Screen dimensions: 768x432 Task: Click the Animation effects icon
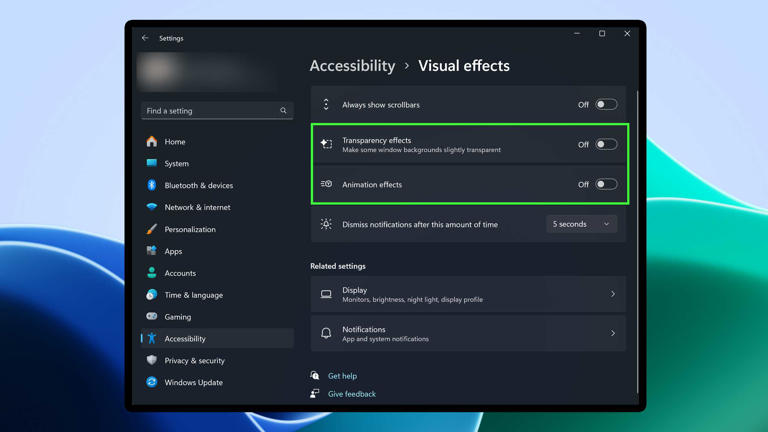coord(326,184)
